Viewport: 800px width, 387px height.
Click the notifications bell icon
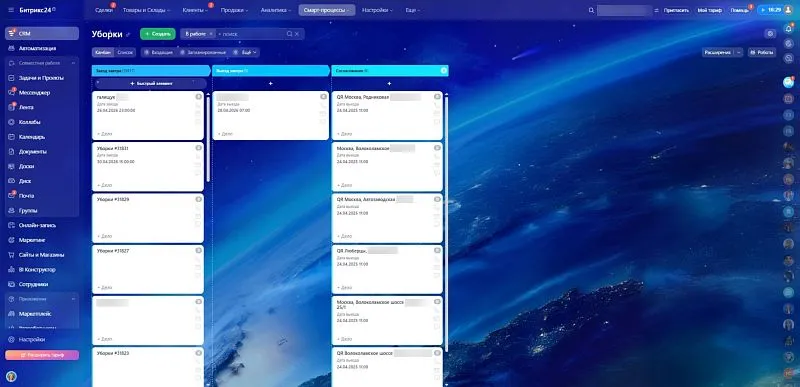click(x=789, y=29)
